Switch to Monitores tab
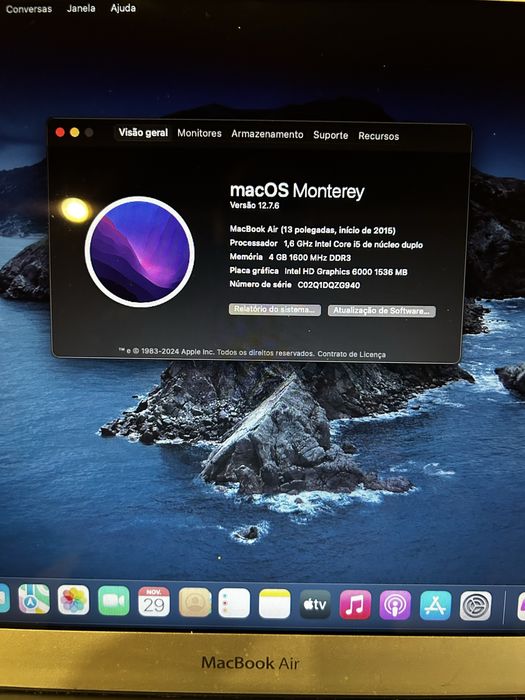 pyautogui.click(x=199, y=133)
